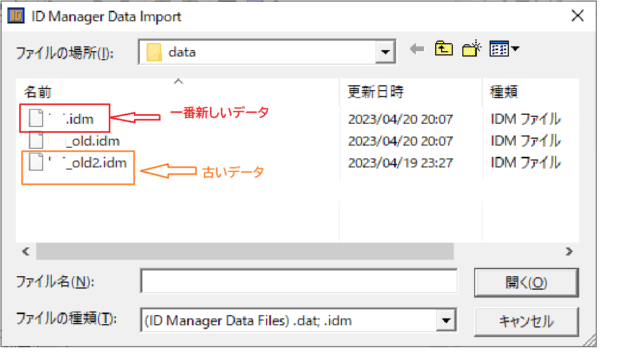Sort files by 更新日時 column header
This screenshot has height=360, width=640.
[x=376, y=92]
